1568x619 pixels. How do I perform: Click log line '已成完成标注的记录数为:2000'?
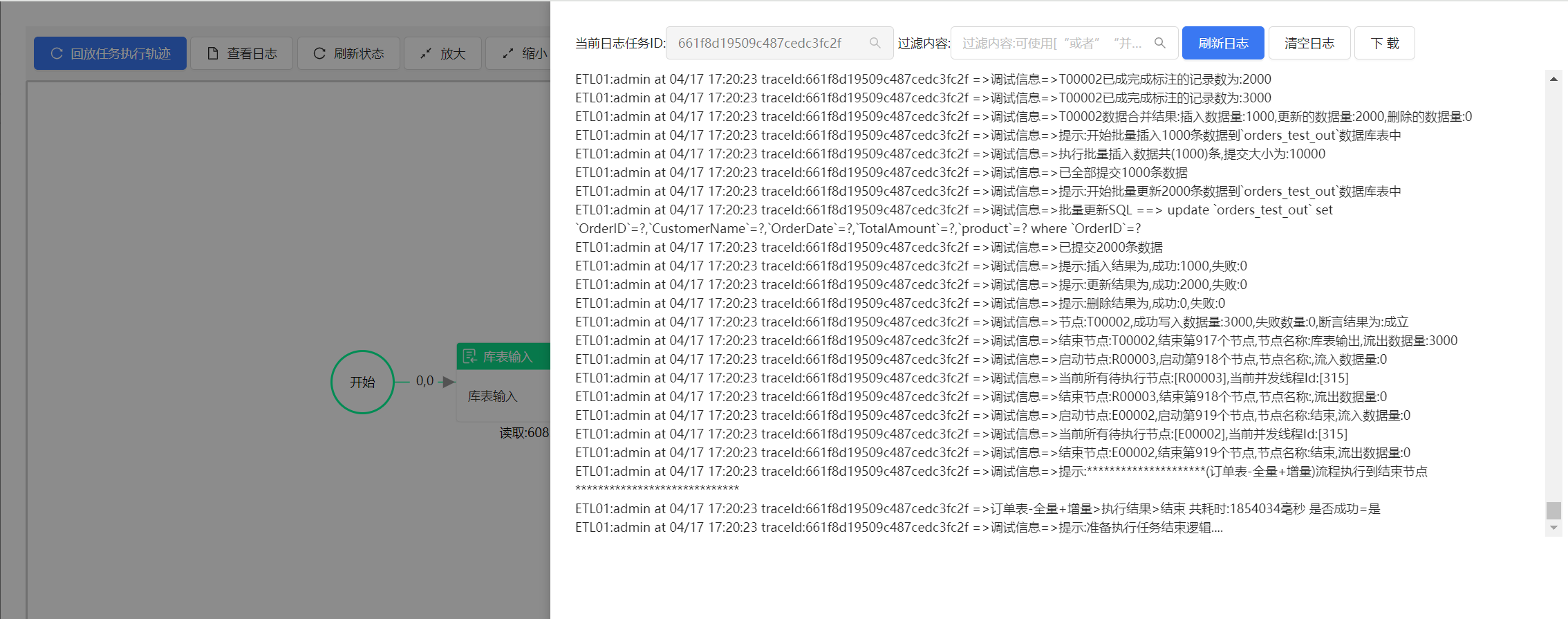click(923, 79)
